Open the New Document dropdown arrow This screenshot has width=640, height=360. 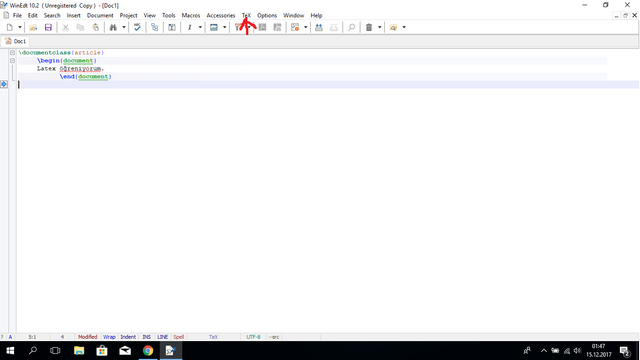(19, 27)
